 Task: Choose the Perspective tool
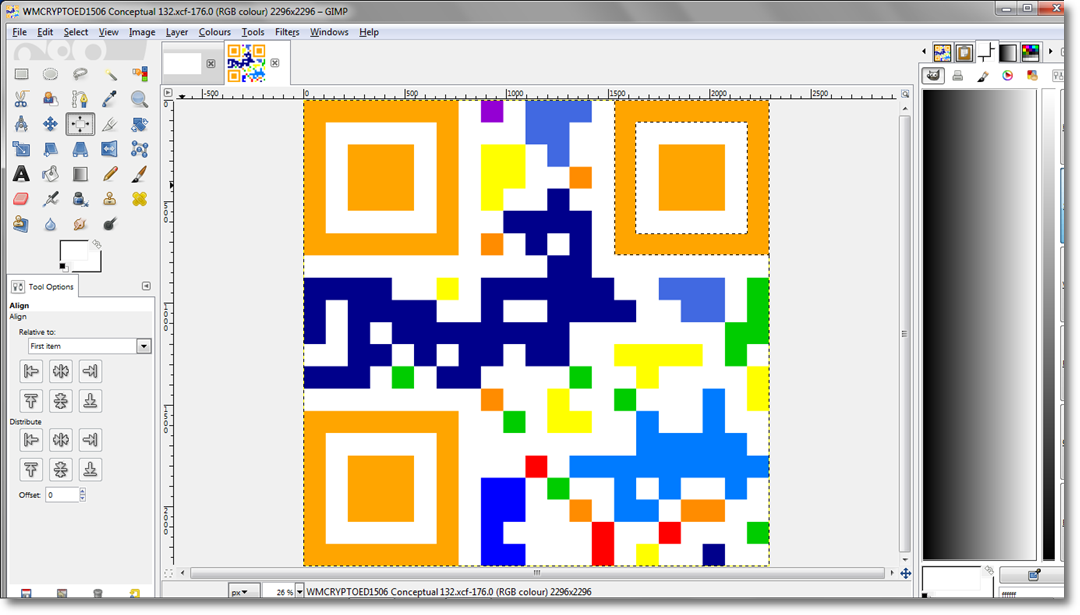pos(80,149)
